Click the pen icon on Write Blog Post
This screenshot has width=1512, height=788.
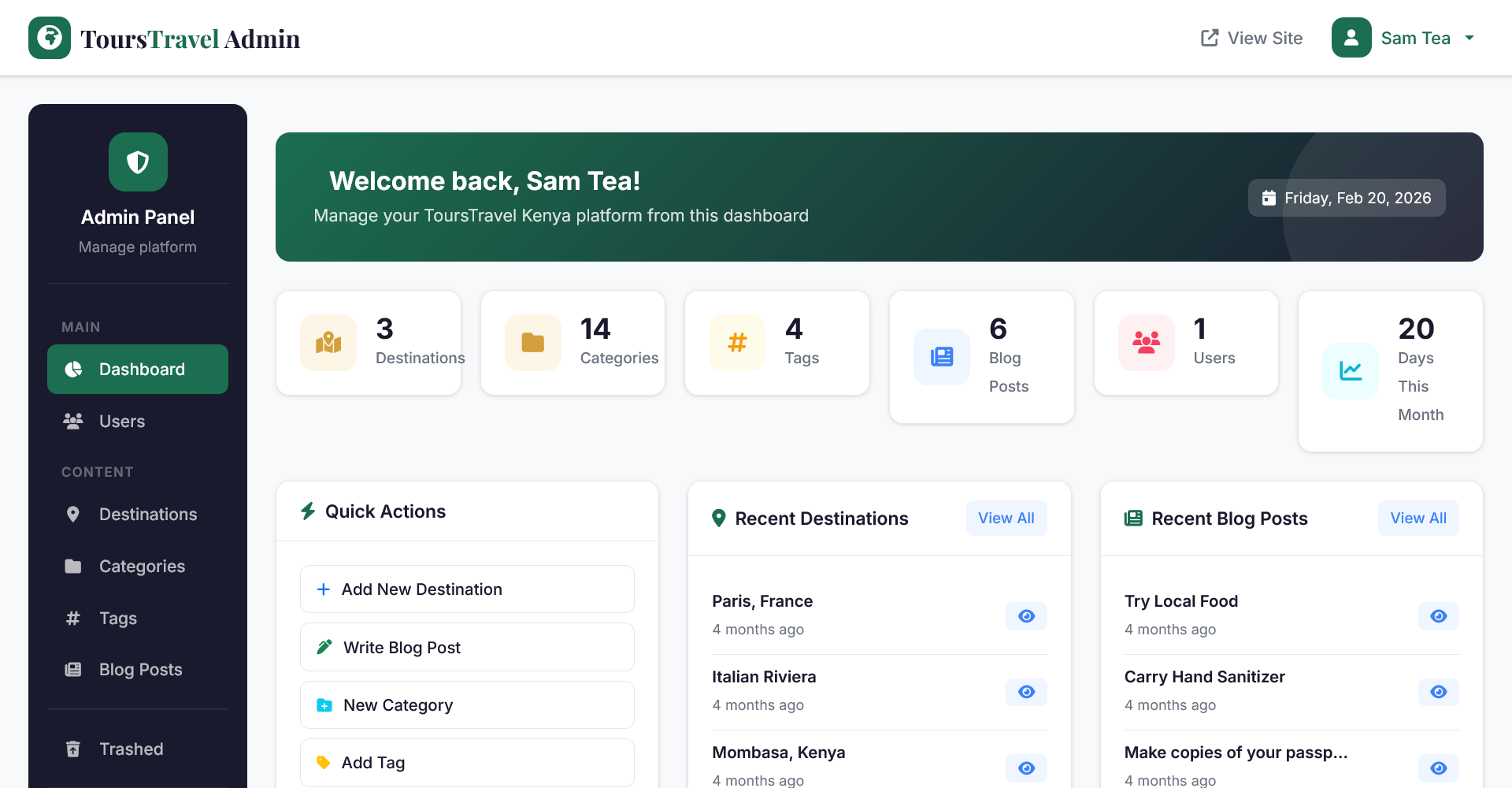(324, 647)
